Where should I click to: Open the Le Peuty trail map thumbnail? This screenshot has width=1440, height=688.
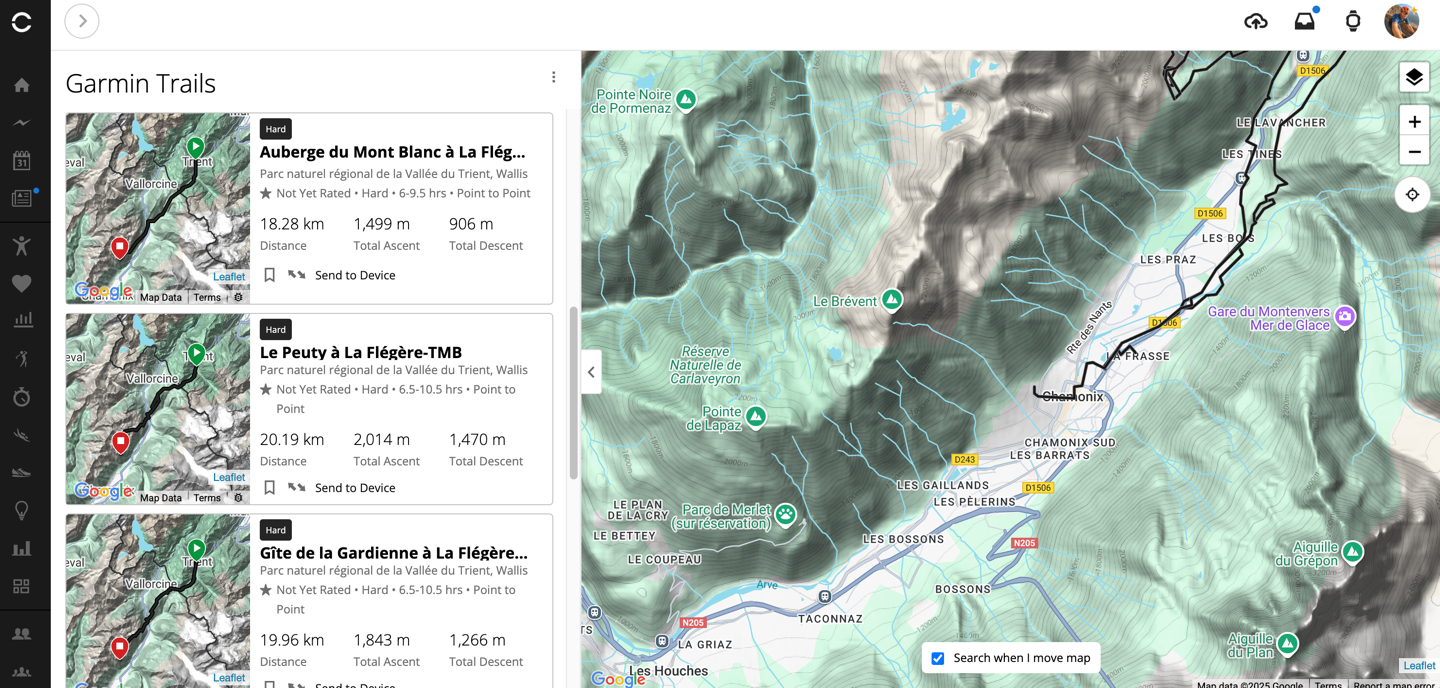click(x=158, y=408)
